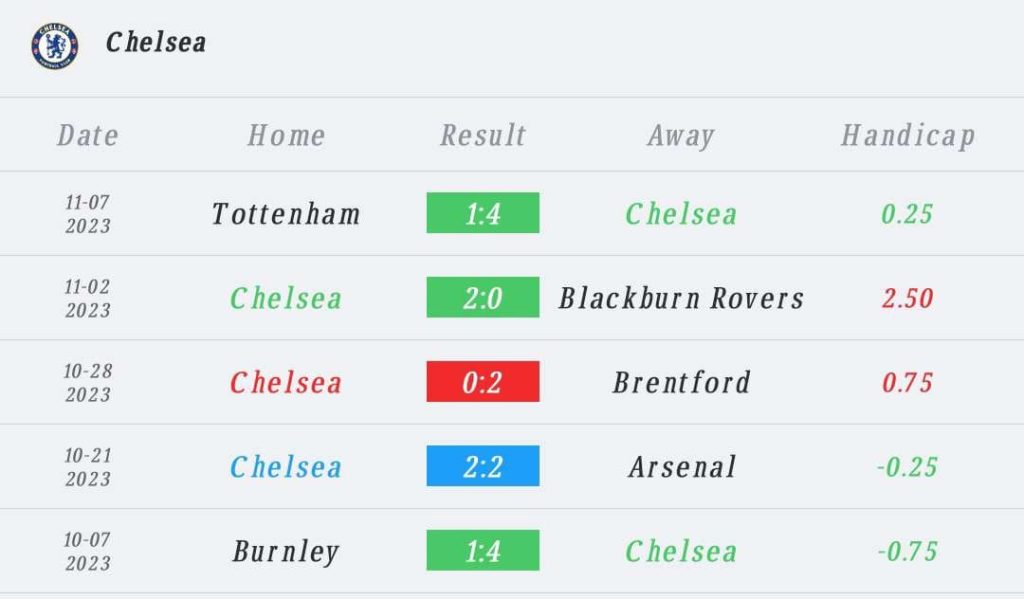Click the red 0:2 result badge
Image resolution: width=1024 pixels, height=599 pixels.
click(483, 382)
